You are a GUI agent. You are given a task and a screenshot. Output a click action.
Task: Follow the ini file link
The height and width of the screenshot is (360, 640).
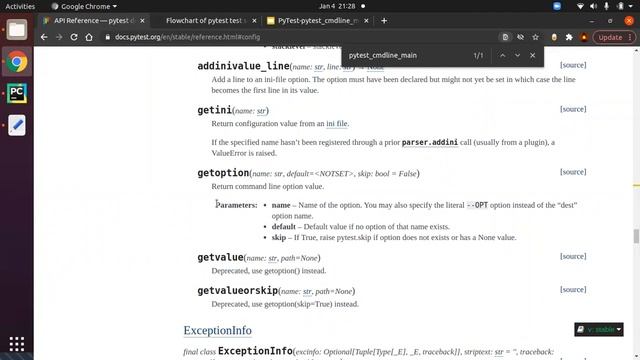tap(337, 124)
